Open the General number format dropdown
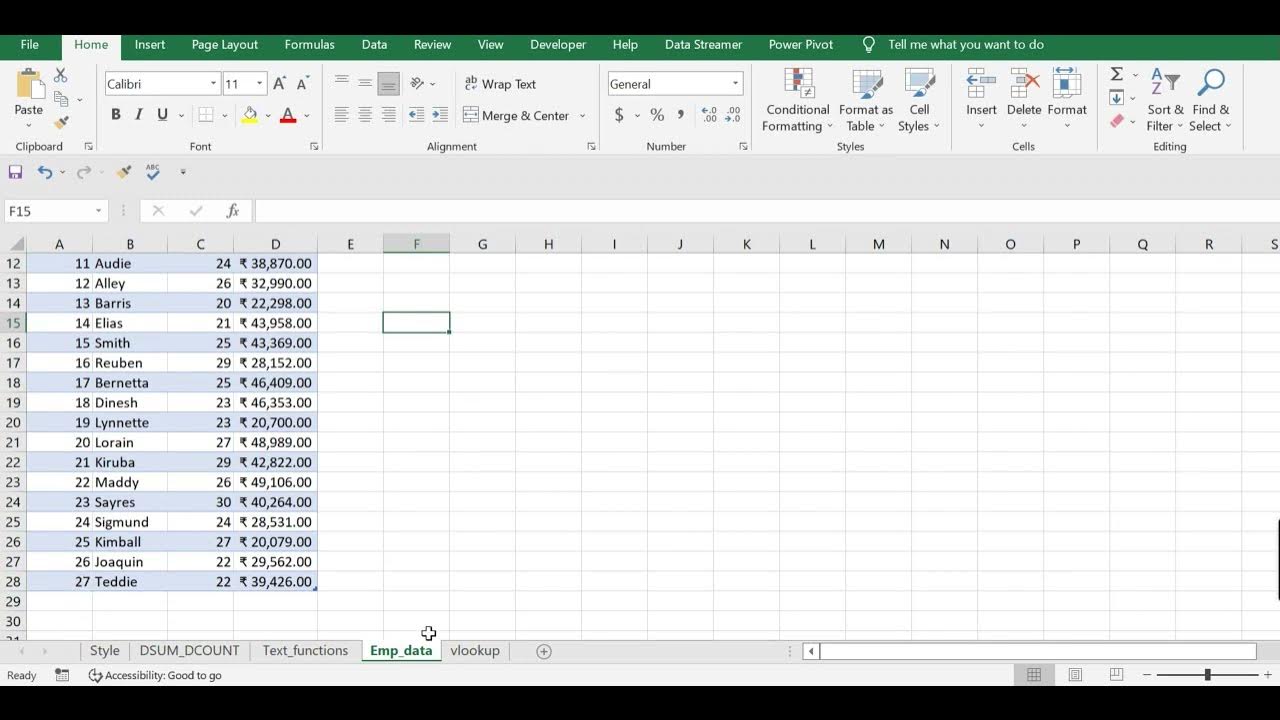1280x720 pixels. pos(736,84)
